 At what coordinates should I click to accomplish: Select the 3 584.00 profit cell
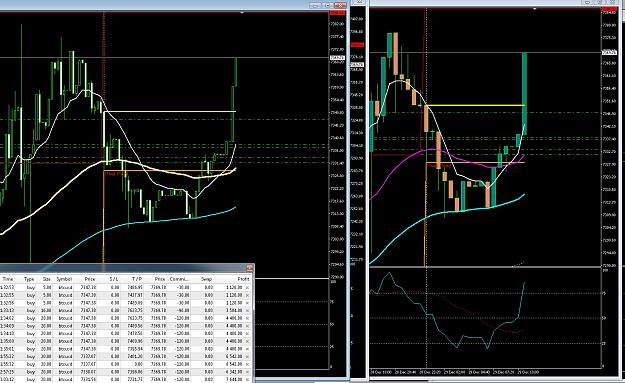[234, 310]
